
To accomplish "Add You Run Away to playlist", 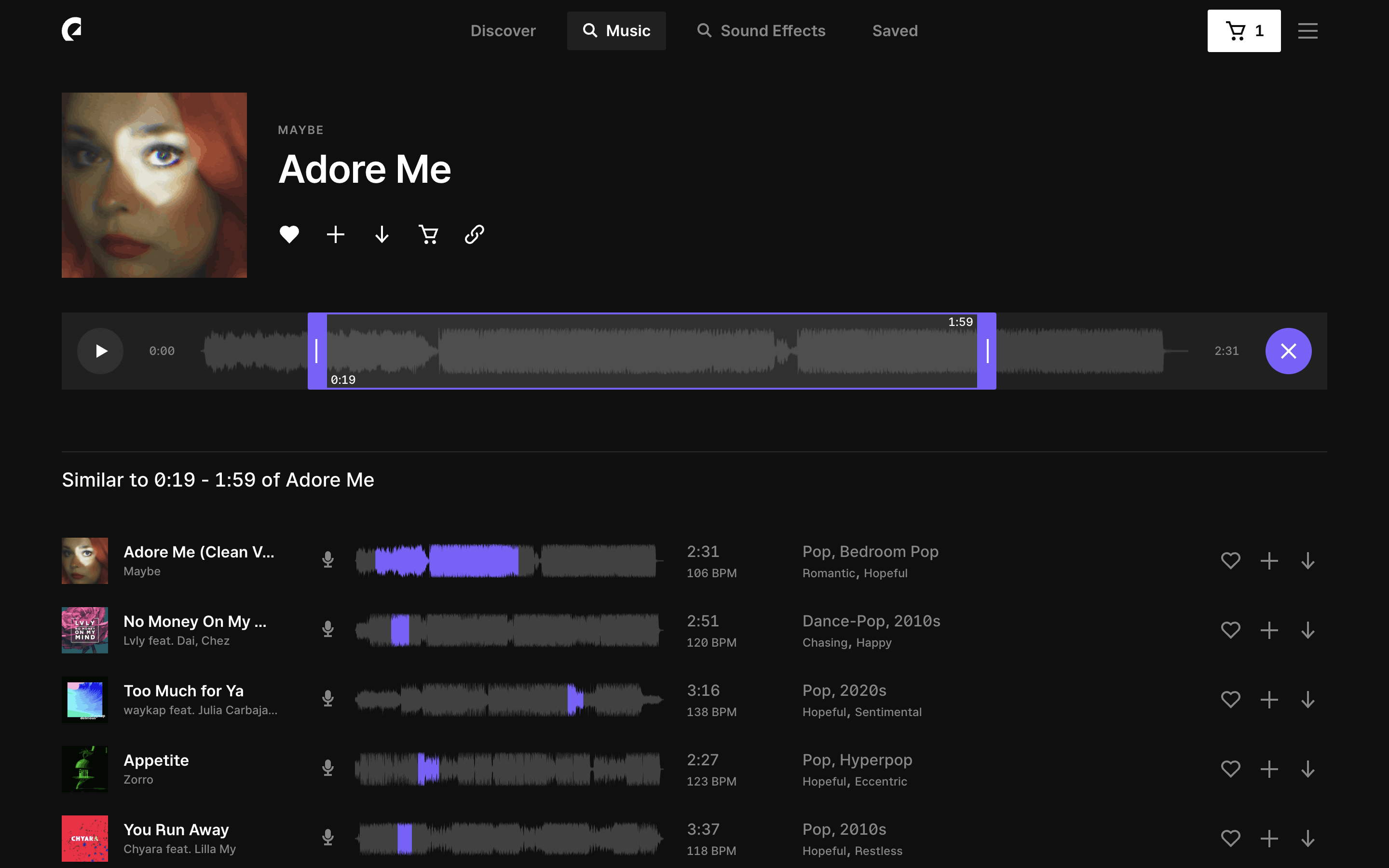I will pos(1269,839).
